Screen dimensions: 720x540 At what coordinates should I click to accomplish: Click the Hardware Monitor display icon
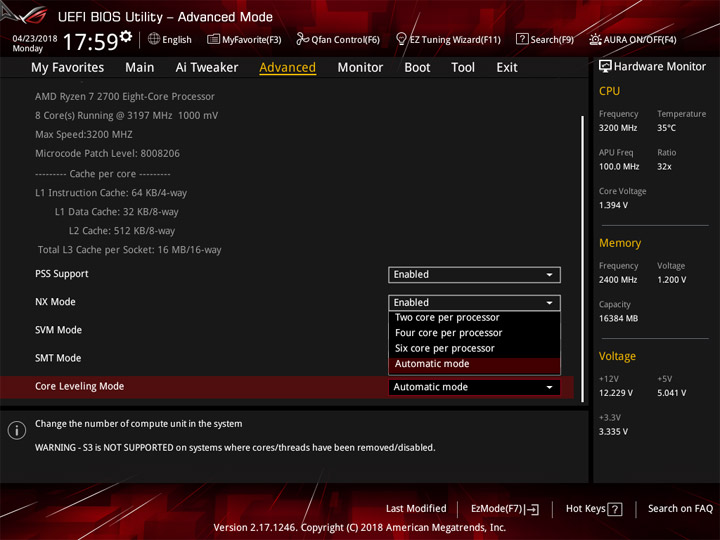(605, 67)
